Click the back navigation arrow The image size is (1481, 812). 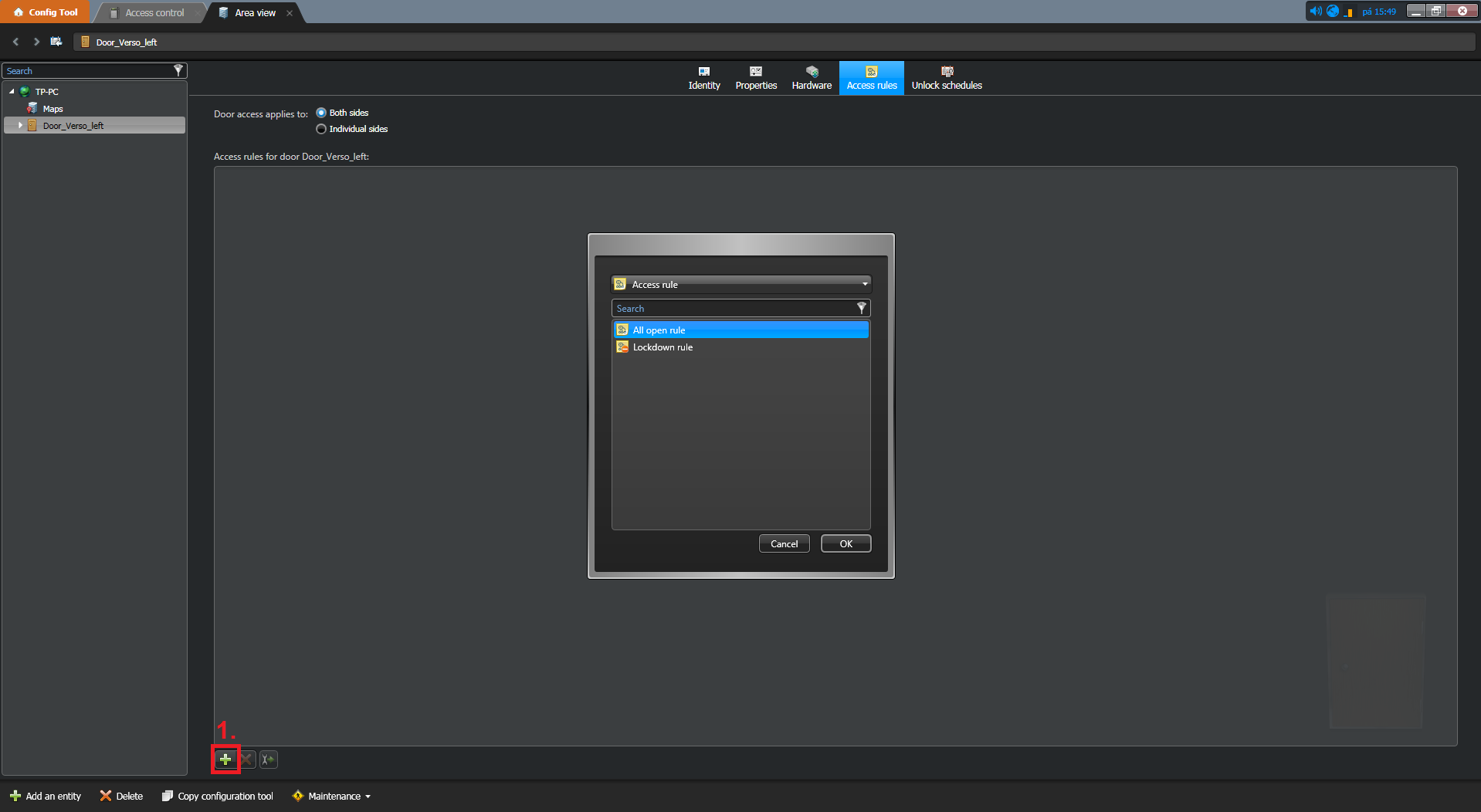pos(15,42)
